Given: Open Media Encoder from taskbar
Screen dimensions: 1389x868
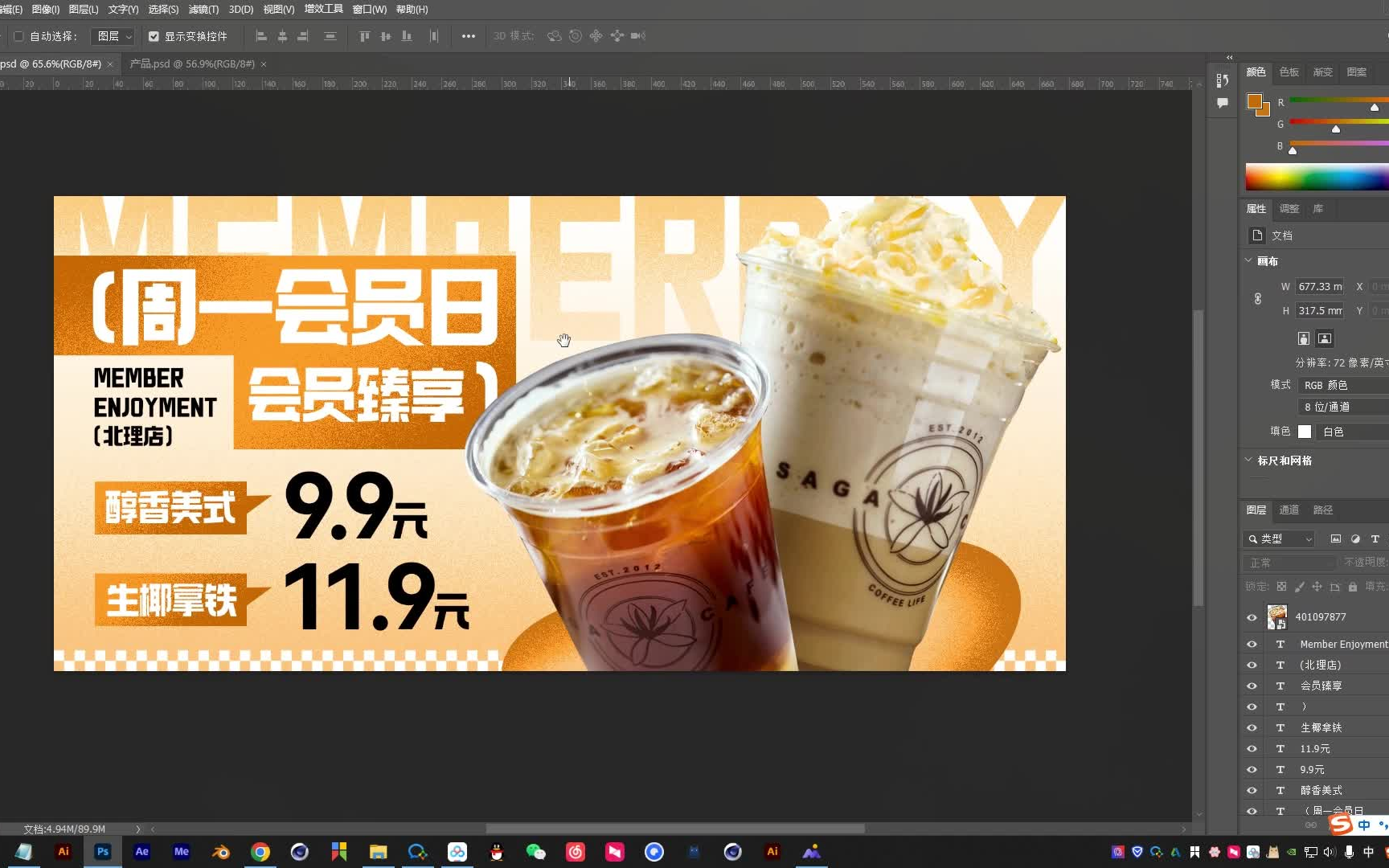Looking at the screenshot, I should tap(182, 852).
